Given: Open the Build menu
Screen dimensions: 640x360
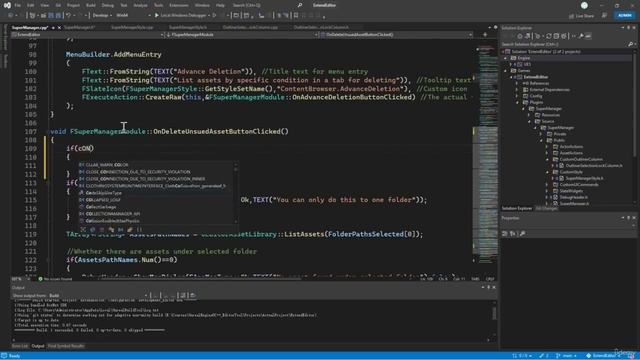Looking at the screenshot, I should tap(91, 5).
